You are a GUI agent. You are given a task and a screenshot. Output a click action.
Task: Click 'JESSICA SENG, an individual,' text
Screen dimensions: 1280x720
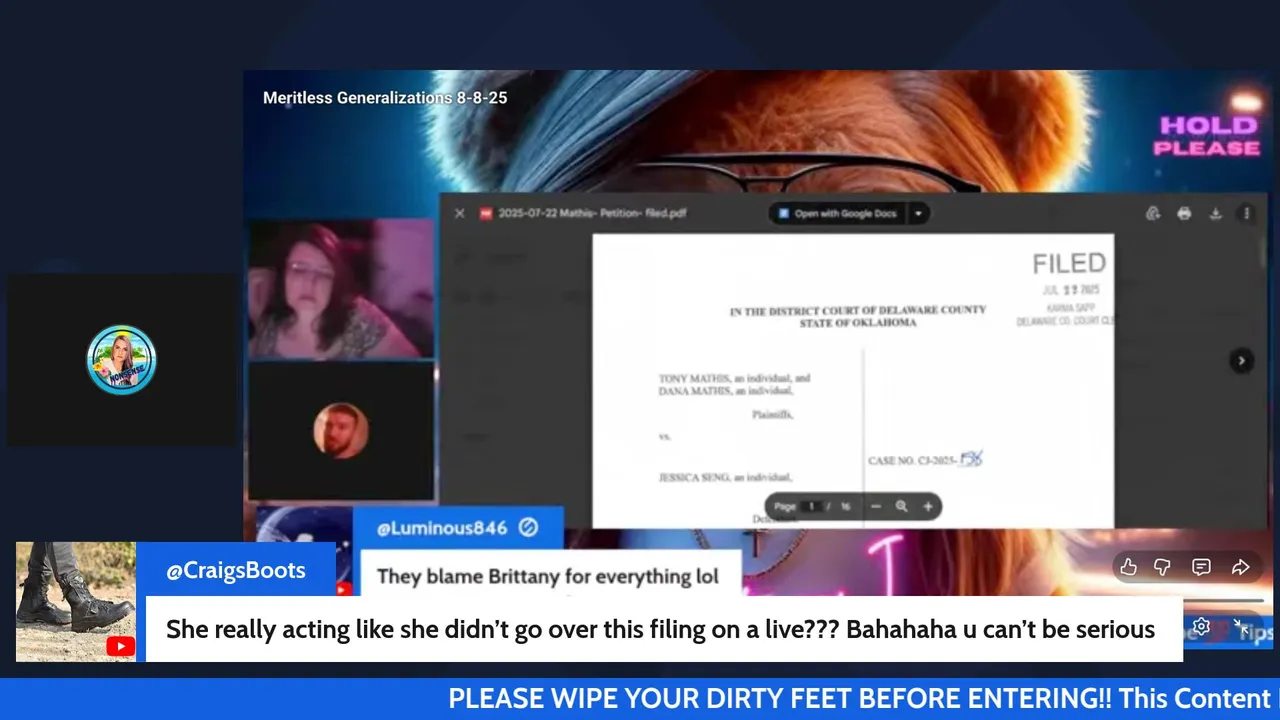pyautogui.click(x=725, y=478)
